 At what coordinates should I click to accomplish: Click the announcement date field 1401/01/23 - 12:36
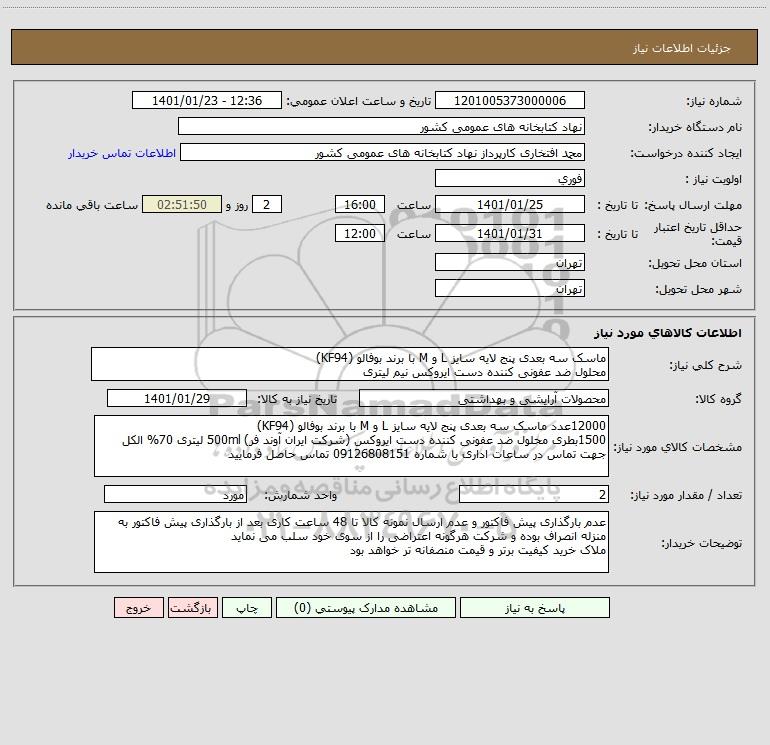207,100
